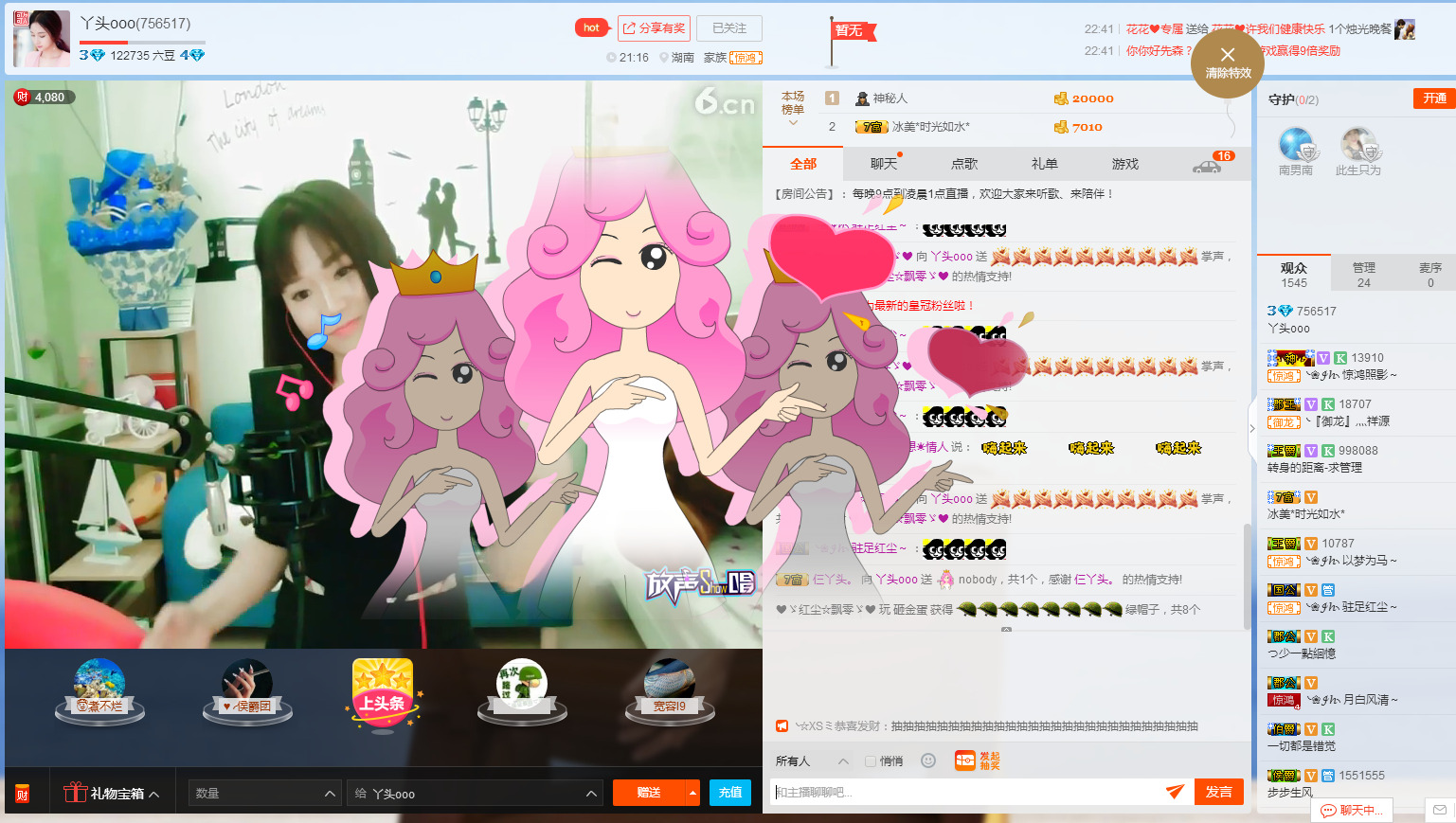The height and width of the screenshot is (823, 1456).
Task: Click the streamer level progress bar
Action: click(142, 42)
